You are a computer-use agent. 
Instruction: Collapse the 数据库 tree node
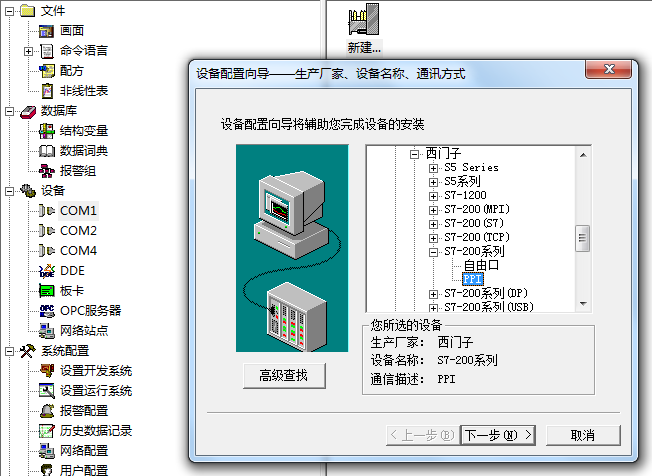point(9,111)
